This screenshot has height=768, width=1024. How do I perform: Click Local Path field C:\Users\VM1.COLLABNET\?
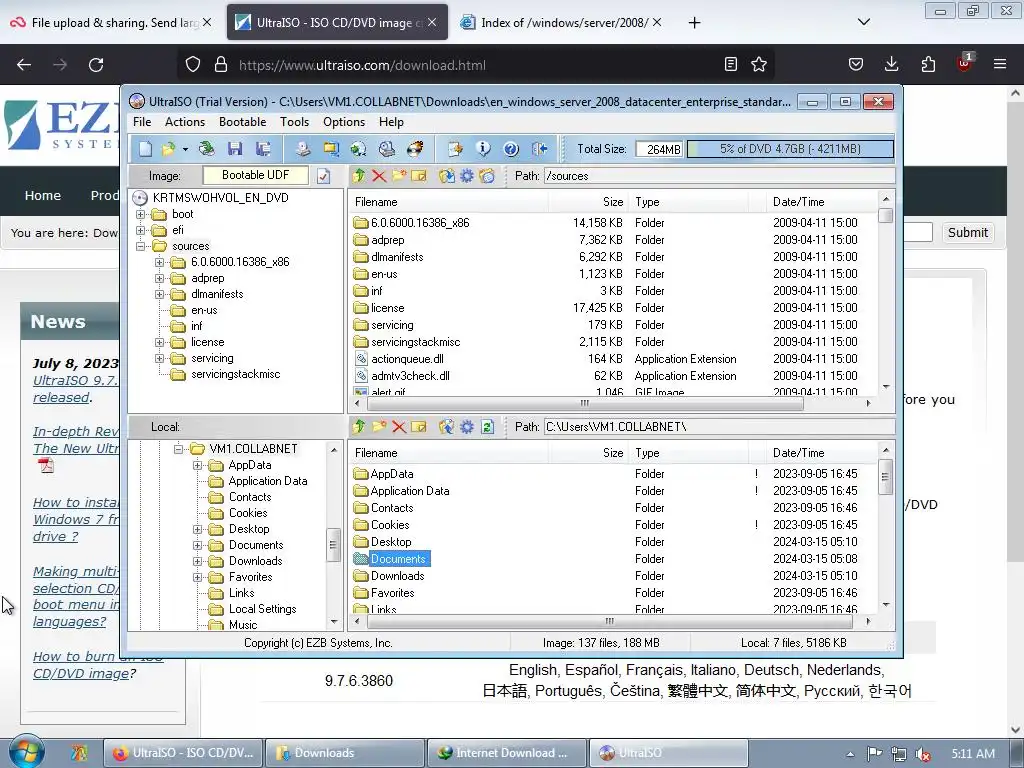point(719,426)
